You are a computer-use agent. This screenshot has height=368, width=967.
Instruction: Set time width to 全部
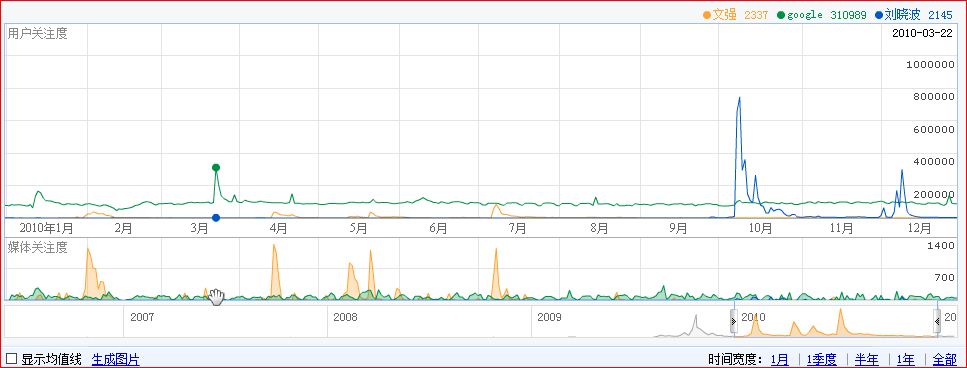[944, 359]
